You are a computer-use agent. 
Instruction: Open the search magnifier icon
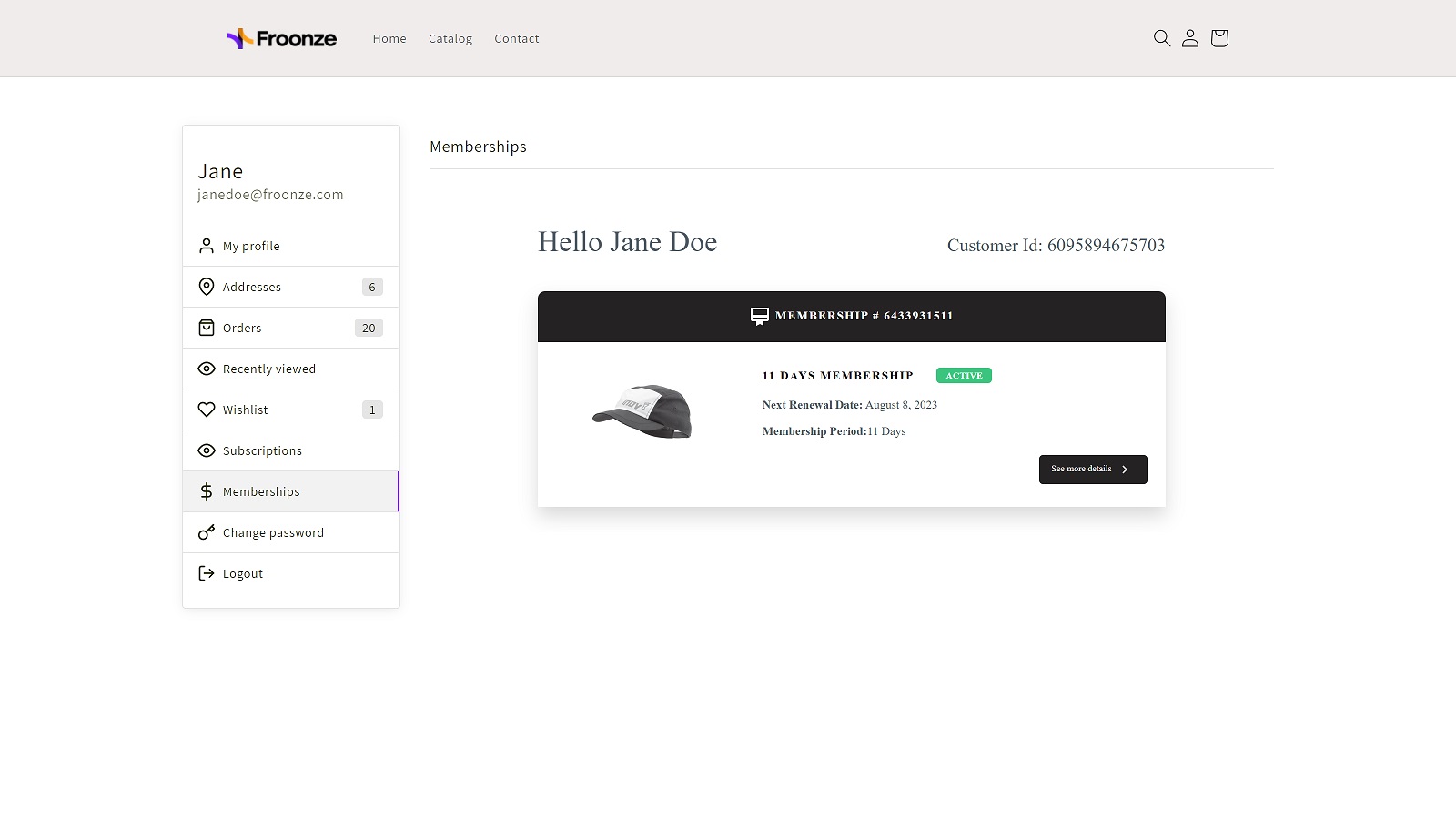pos(1162,38)
